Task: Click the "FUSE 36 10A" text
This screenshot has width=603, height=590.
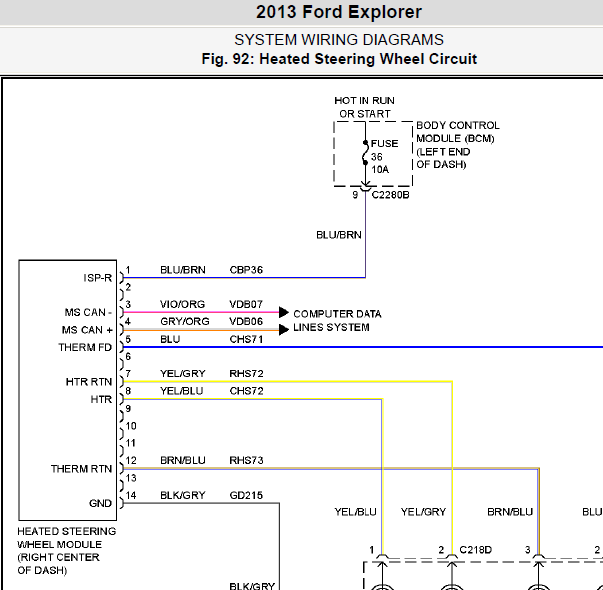Action: tap(384, 157)
